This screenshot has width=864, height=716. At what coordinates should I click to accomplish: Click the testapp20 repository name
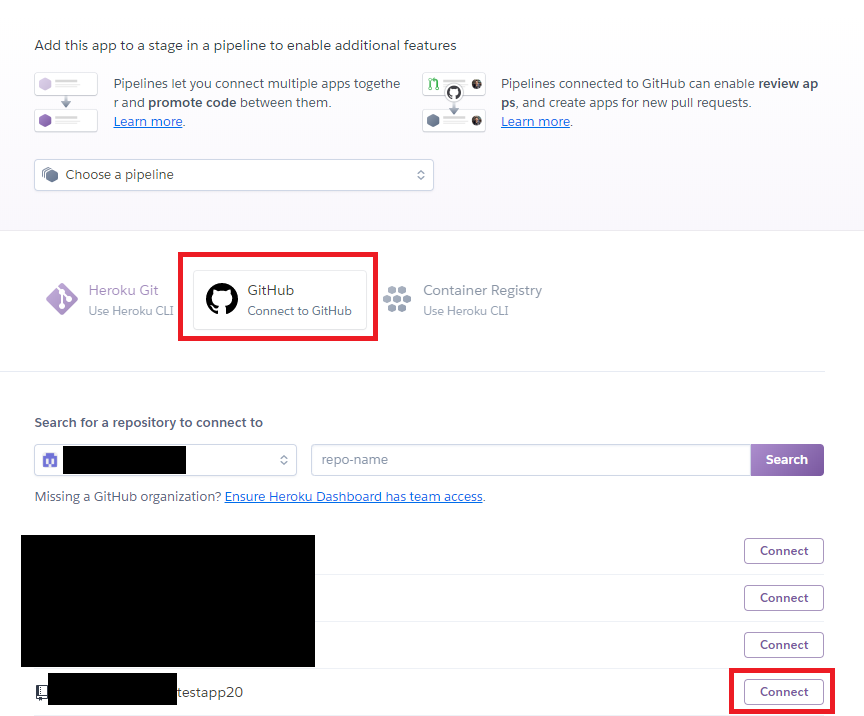pos(210,692)
